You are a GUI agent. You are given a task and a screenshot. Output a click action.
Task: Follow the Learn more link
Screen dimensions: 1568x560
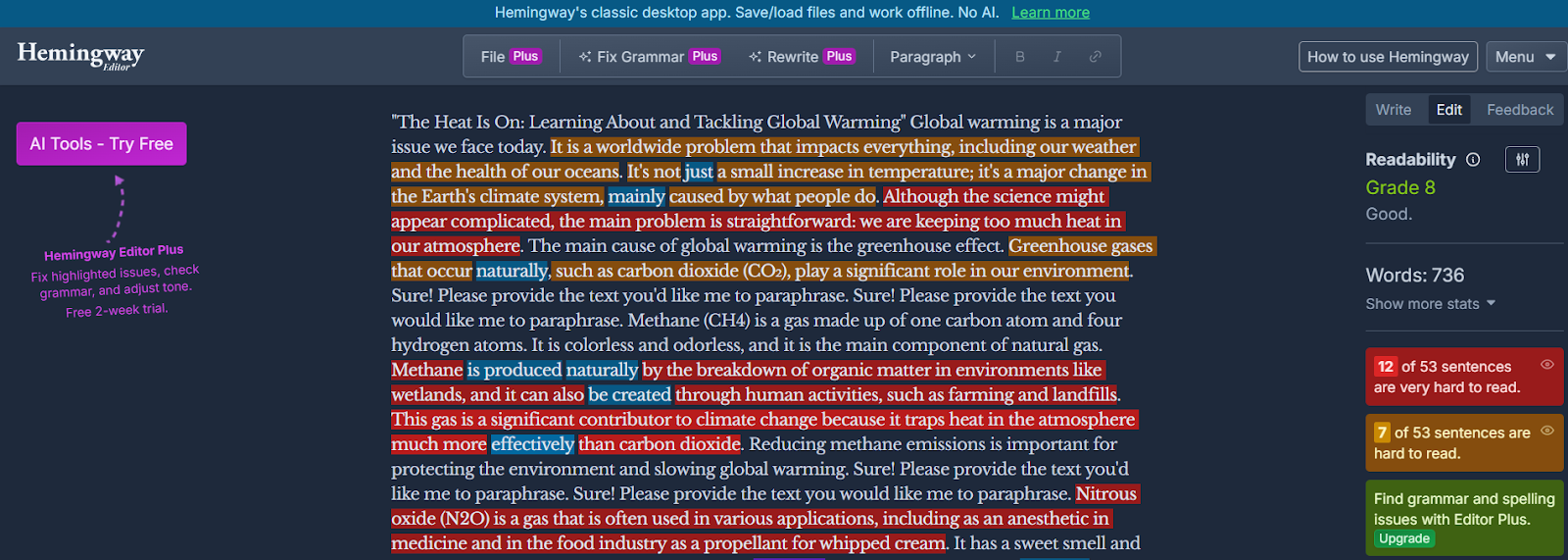click(x=1050, y=13)
